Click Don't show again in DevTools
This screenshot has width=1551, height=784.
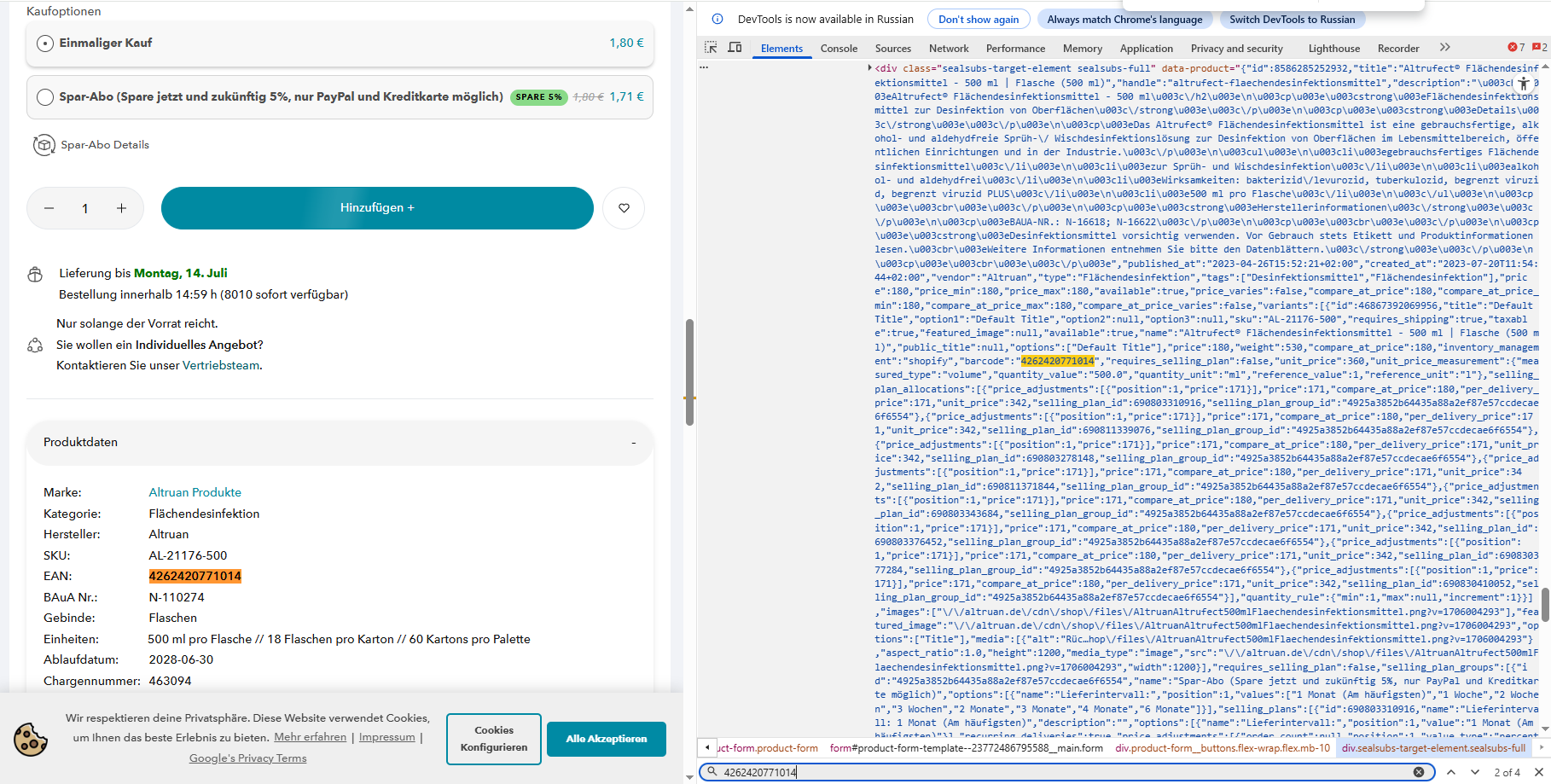(x=979, y=20)
